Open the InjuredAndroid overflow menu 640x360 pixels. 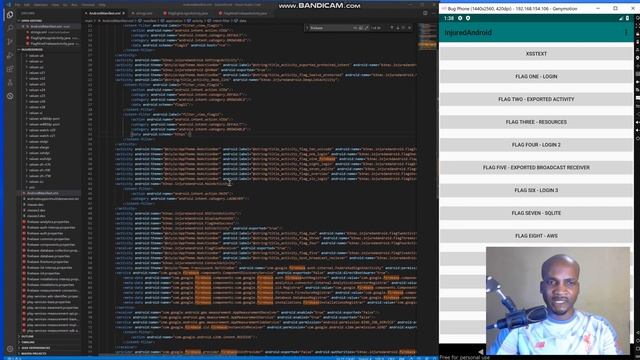(x=626, y=32)
